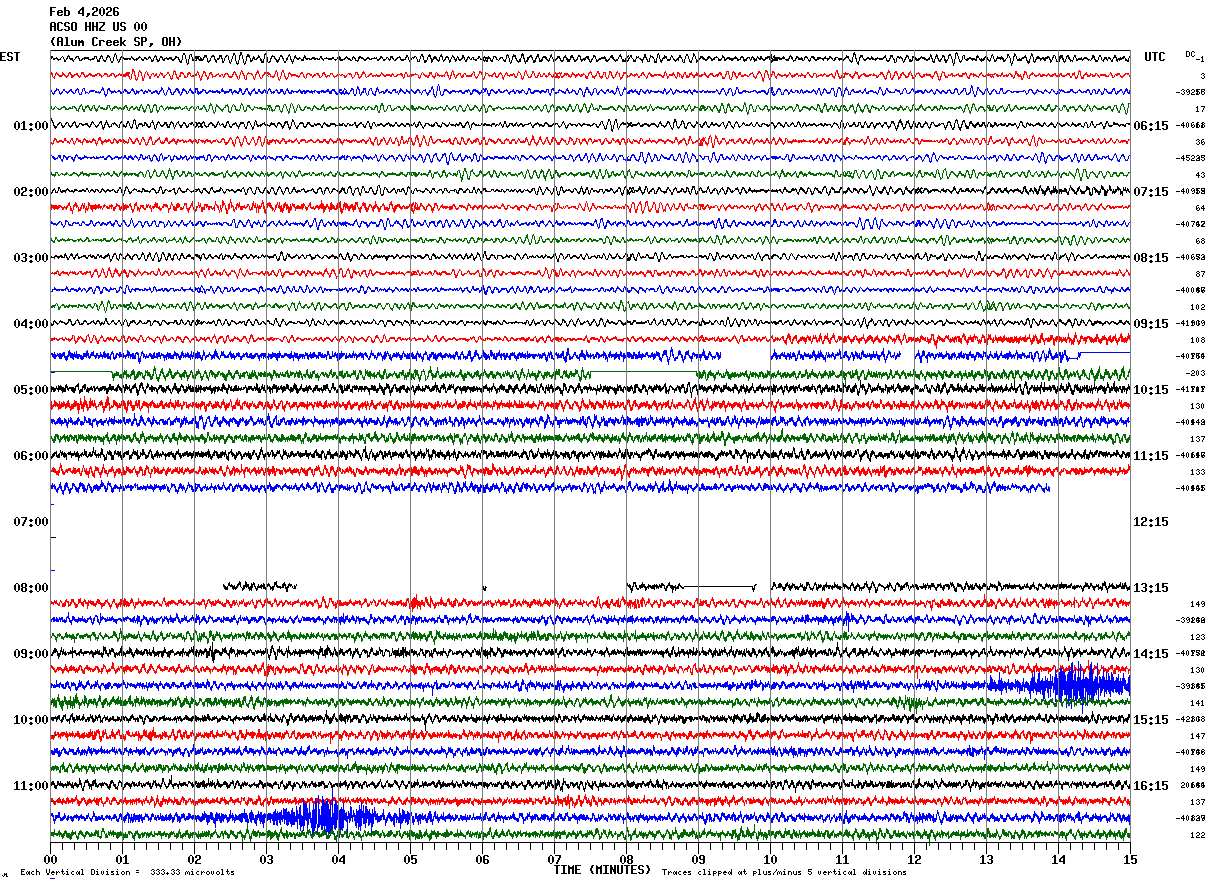
Task: Click the short black trace segment after 08:00 EST
Action: pyautogui.click(x=260, y=586)
